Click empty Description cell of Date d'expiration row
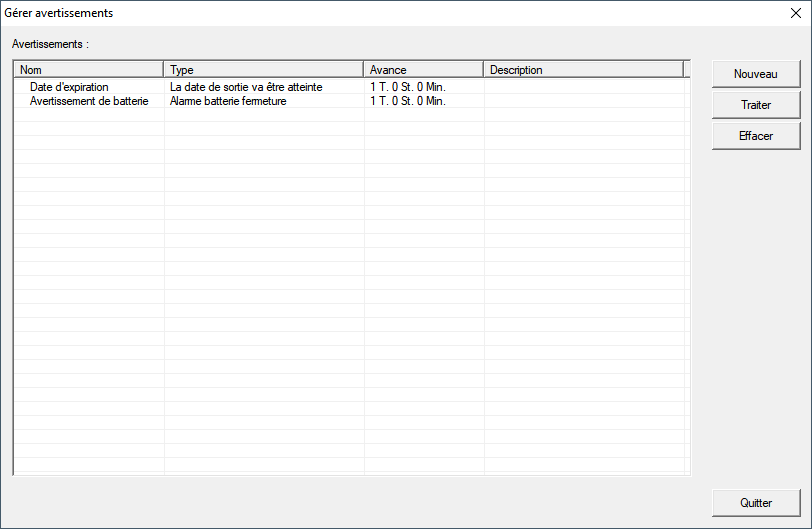This screenshot has width=812, height=529. coord(583,87)
